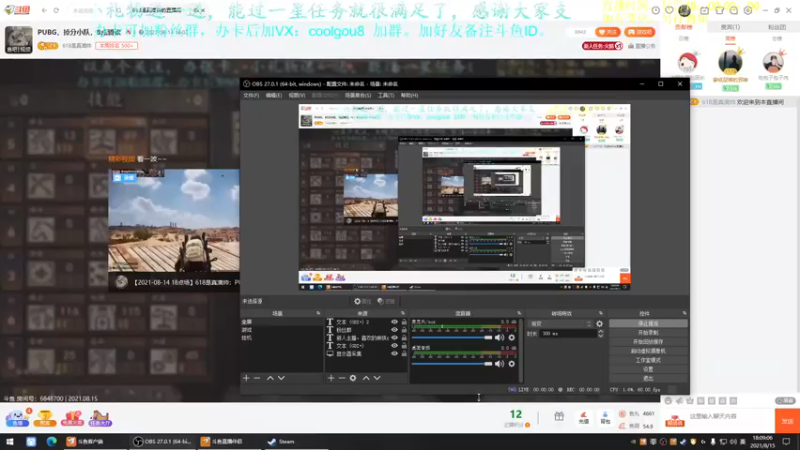Pop out 控件 dock via header icon
The width and height of the screenshot is (800, 450).
click(684, 313)
